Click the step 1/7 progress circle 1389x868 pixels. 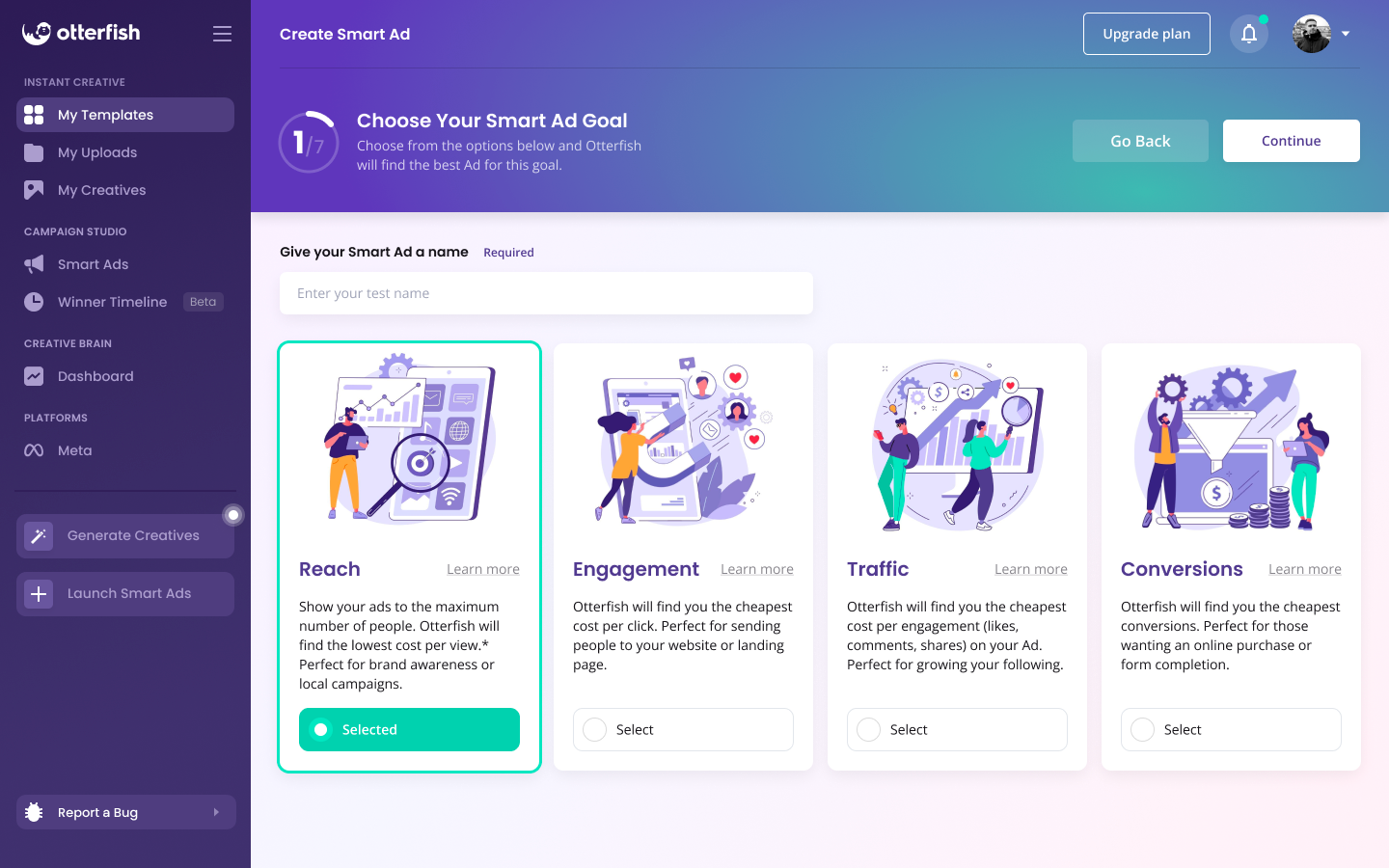tap(309, 143)
